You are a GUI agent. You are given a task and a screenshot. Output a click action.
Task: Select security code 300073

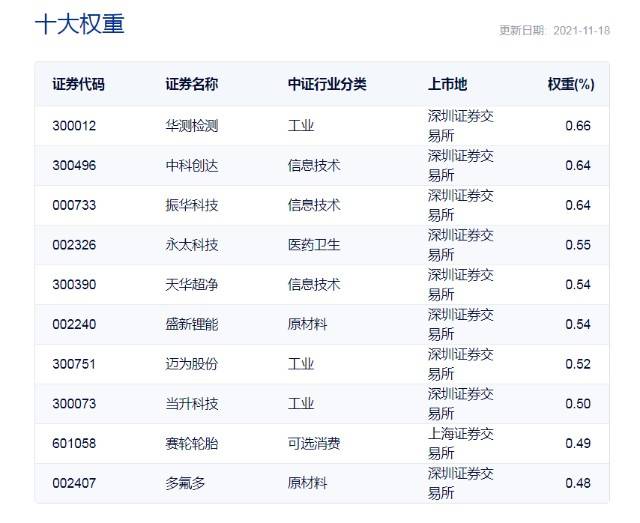pos(74,404)
